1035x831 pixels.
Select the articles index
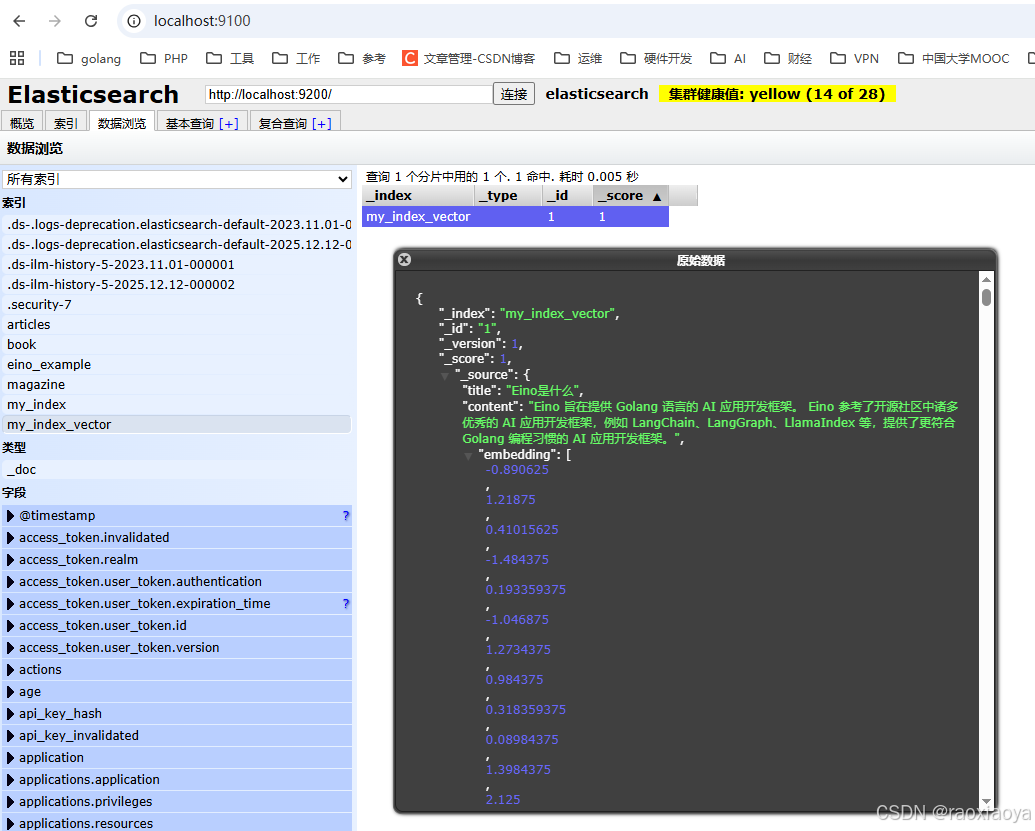pyautogui.click(x=176, y=325)
